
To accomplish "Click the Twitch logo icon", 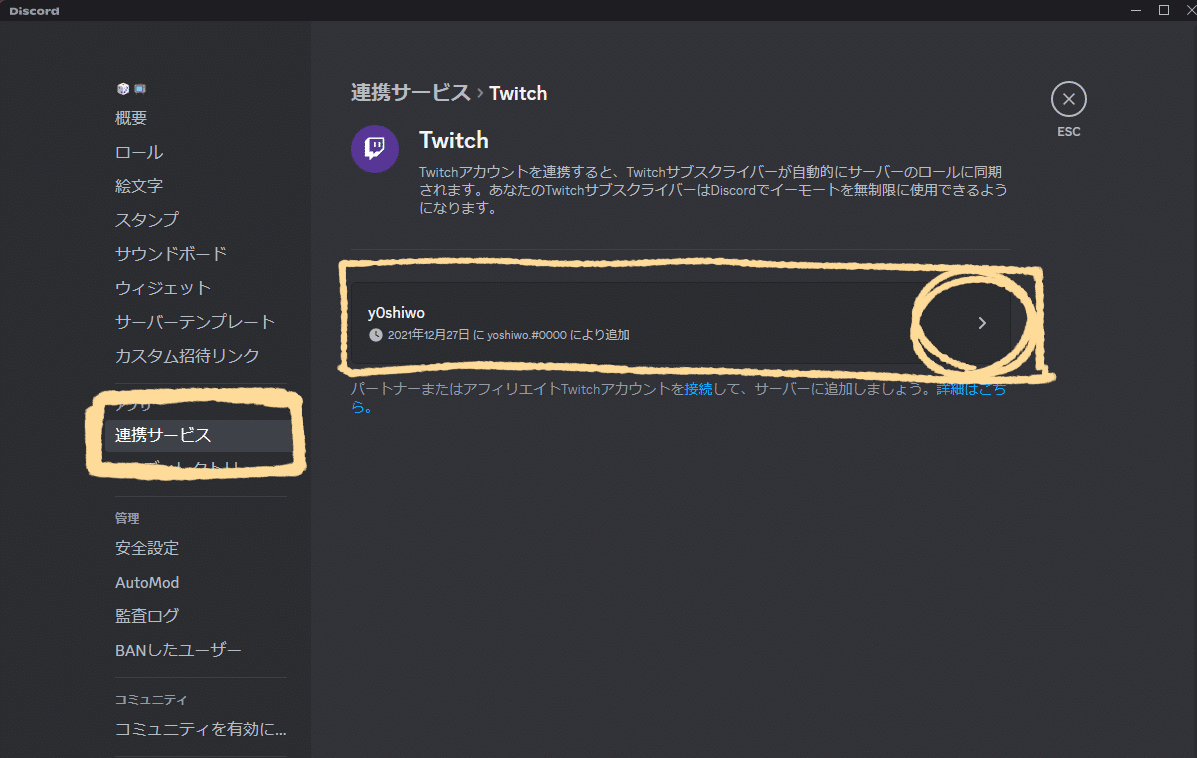I will pos(374,148).
